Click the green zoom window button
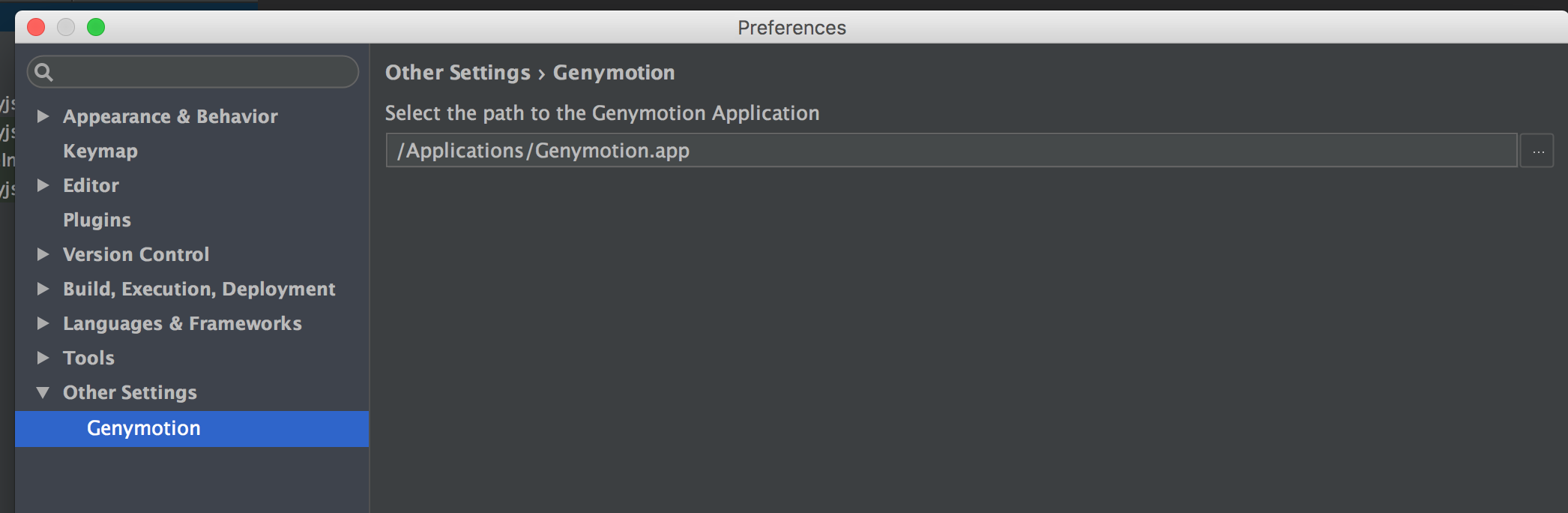 [x=96, y=28]
